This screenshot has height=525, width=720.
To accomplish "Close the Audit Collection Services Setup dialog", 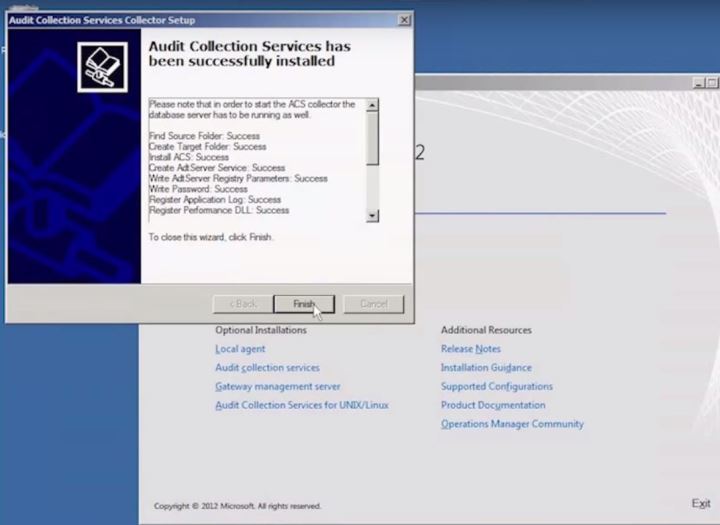I will tap(404, 20).
